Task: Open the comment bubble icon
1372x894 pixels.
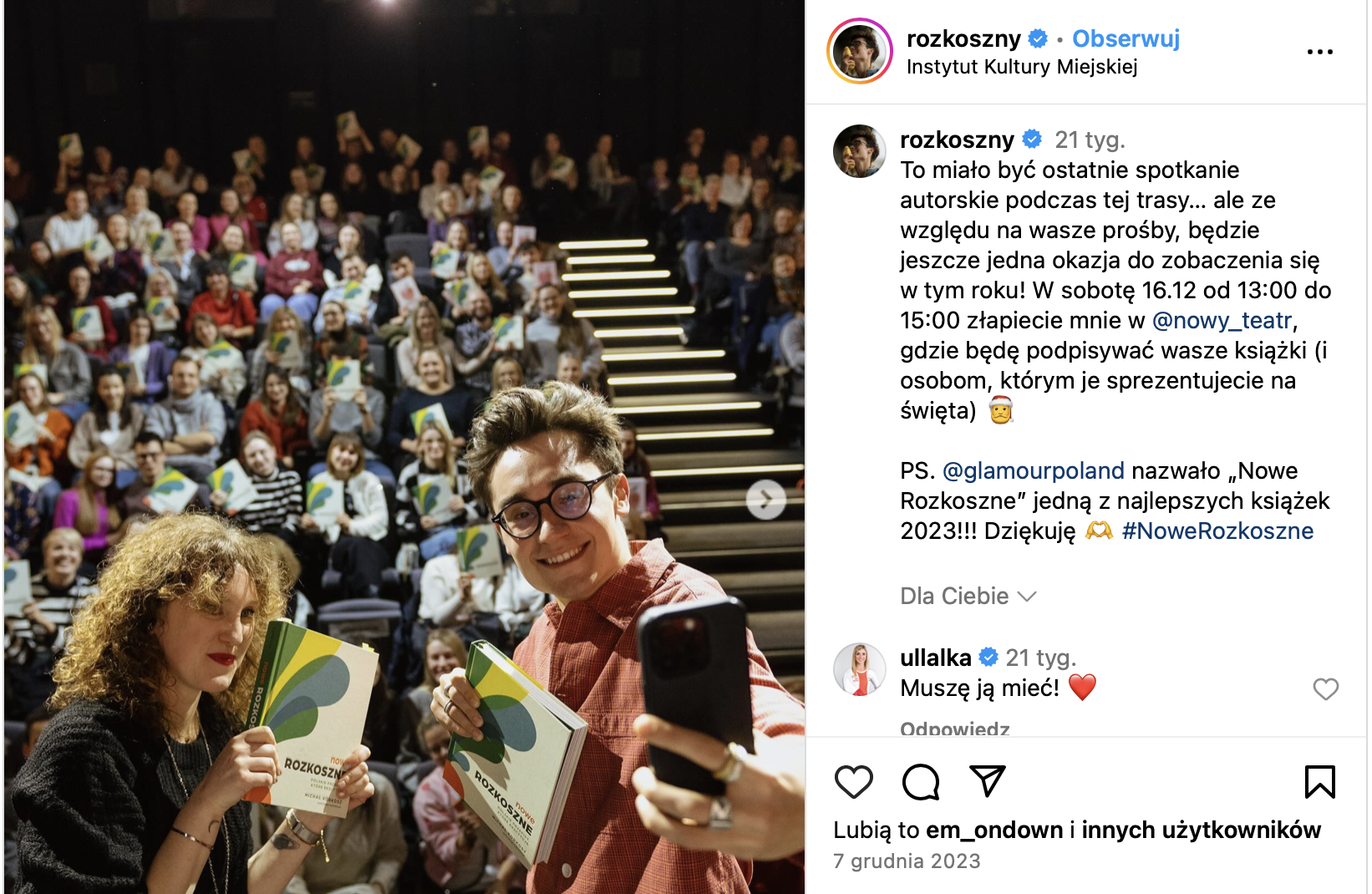Action: click(x=921, y=782)
